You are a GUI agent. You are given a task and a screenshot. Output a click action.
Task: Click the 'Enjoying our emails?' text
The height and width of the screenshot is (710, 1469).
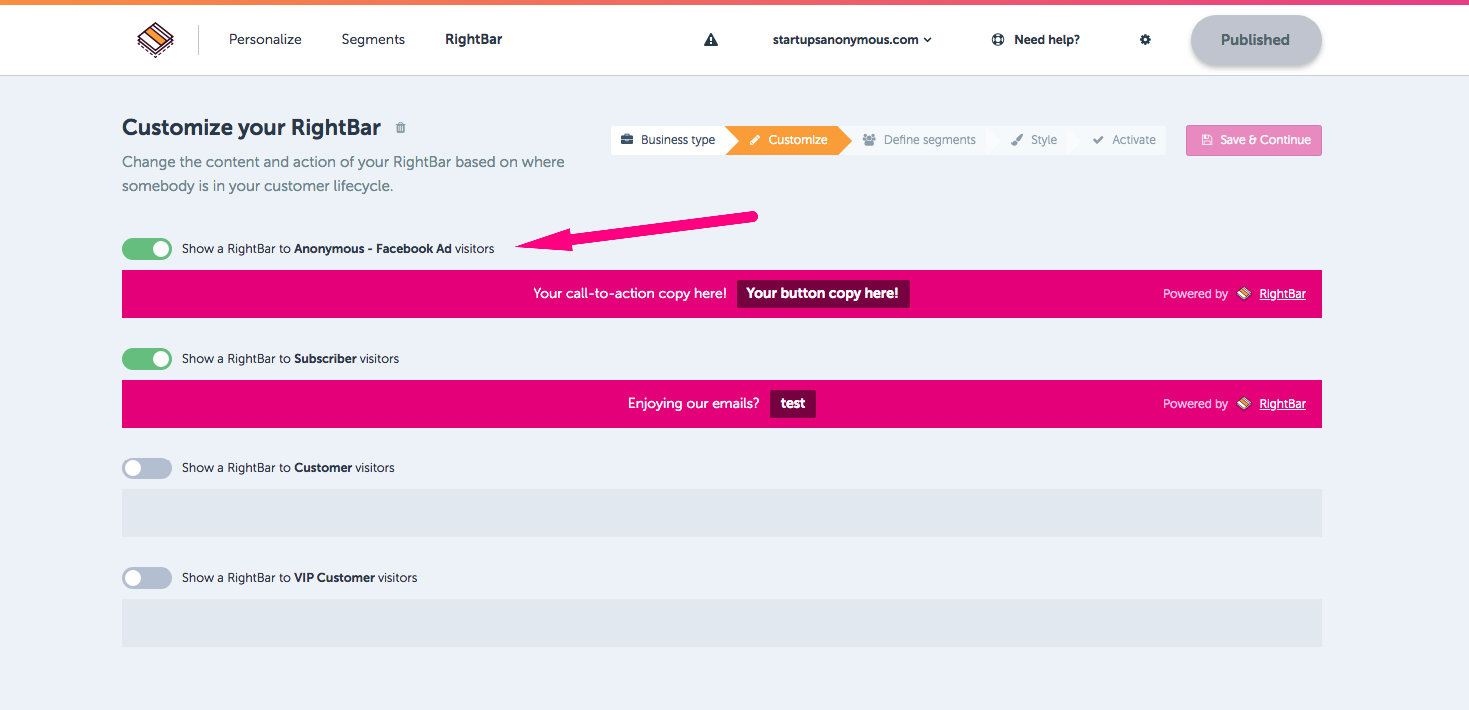(694, 404)
